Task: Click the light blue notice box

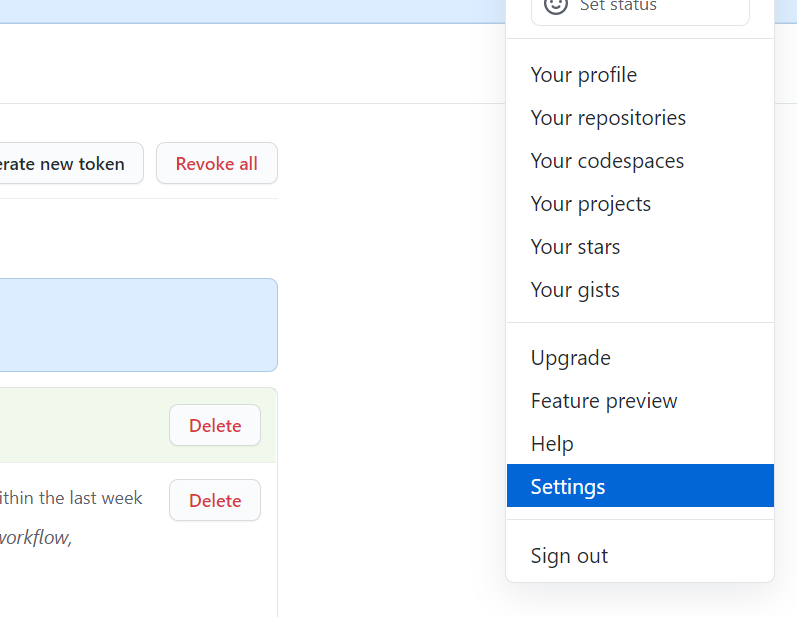Action: coord(138,325)
